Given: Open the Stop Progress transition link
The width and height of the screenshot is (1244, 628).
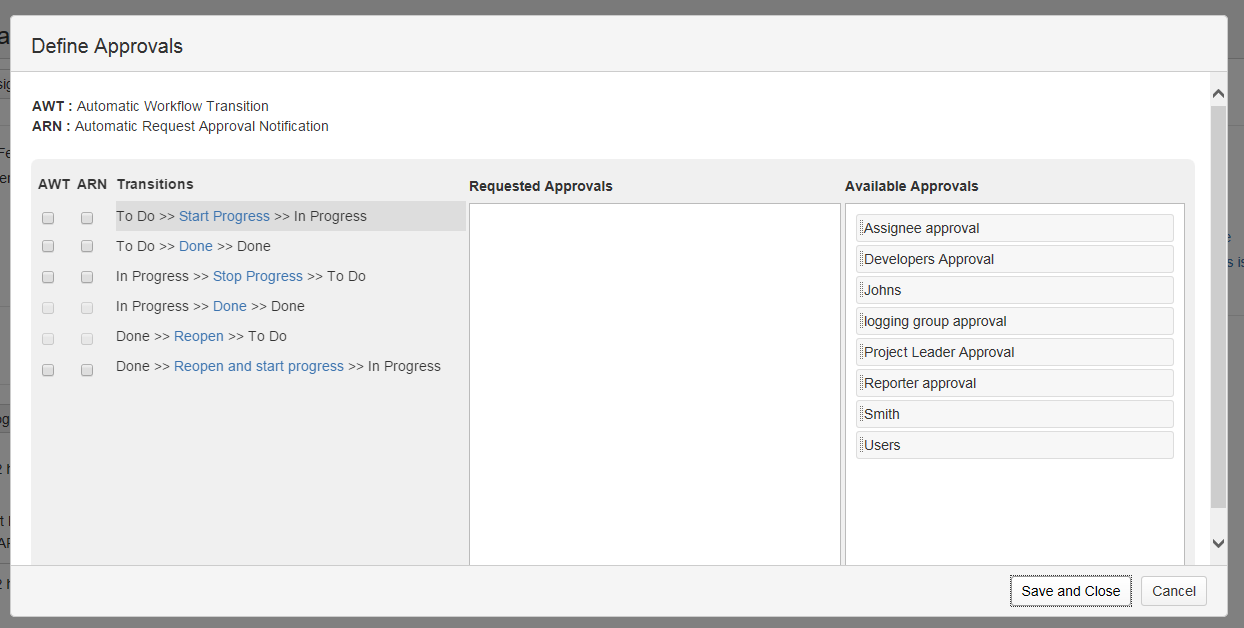Looking at the screenshot, I should 257,277.
